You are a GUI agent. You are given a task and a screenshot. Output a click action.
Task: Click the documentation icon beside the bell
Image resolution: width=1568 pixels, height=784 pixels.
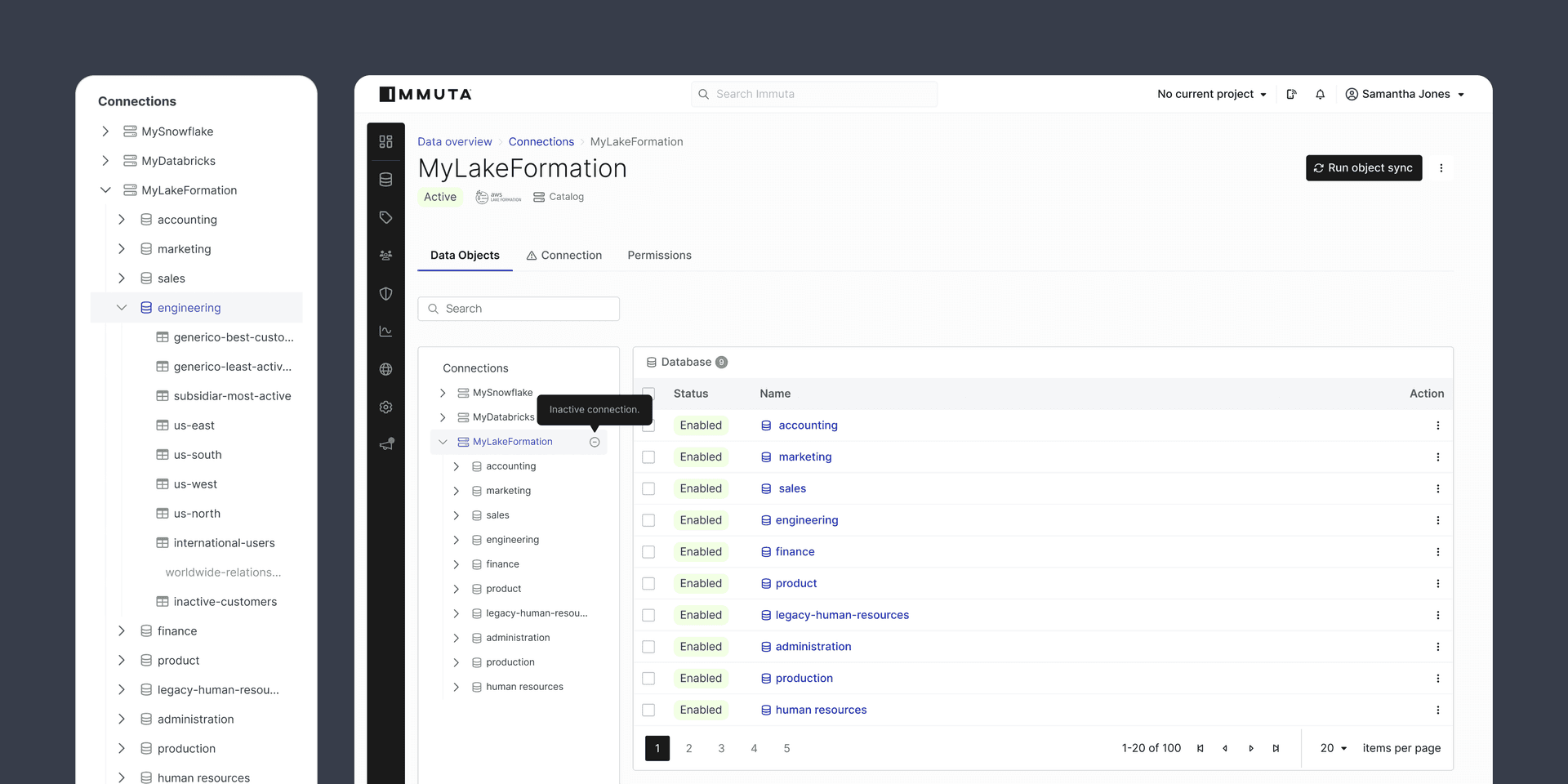[x=1291, y=94]
